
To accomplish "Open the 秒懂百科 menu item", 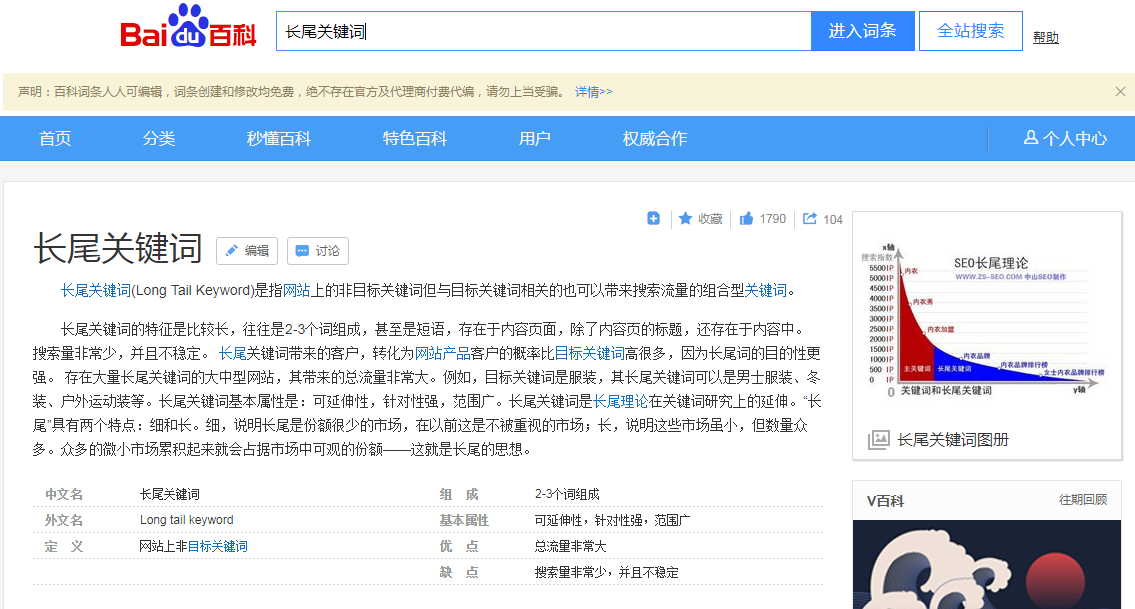I will [x=279, y=138].
